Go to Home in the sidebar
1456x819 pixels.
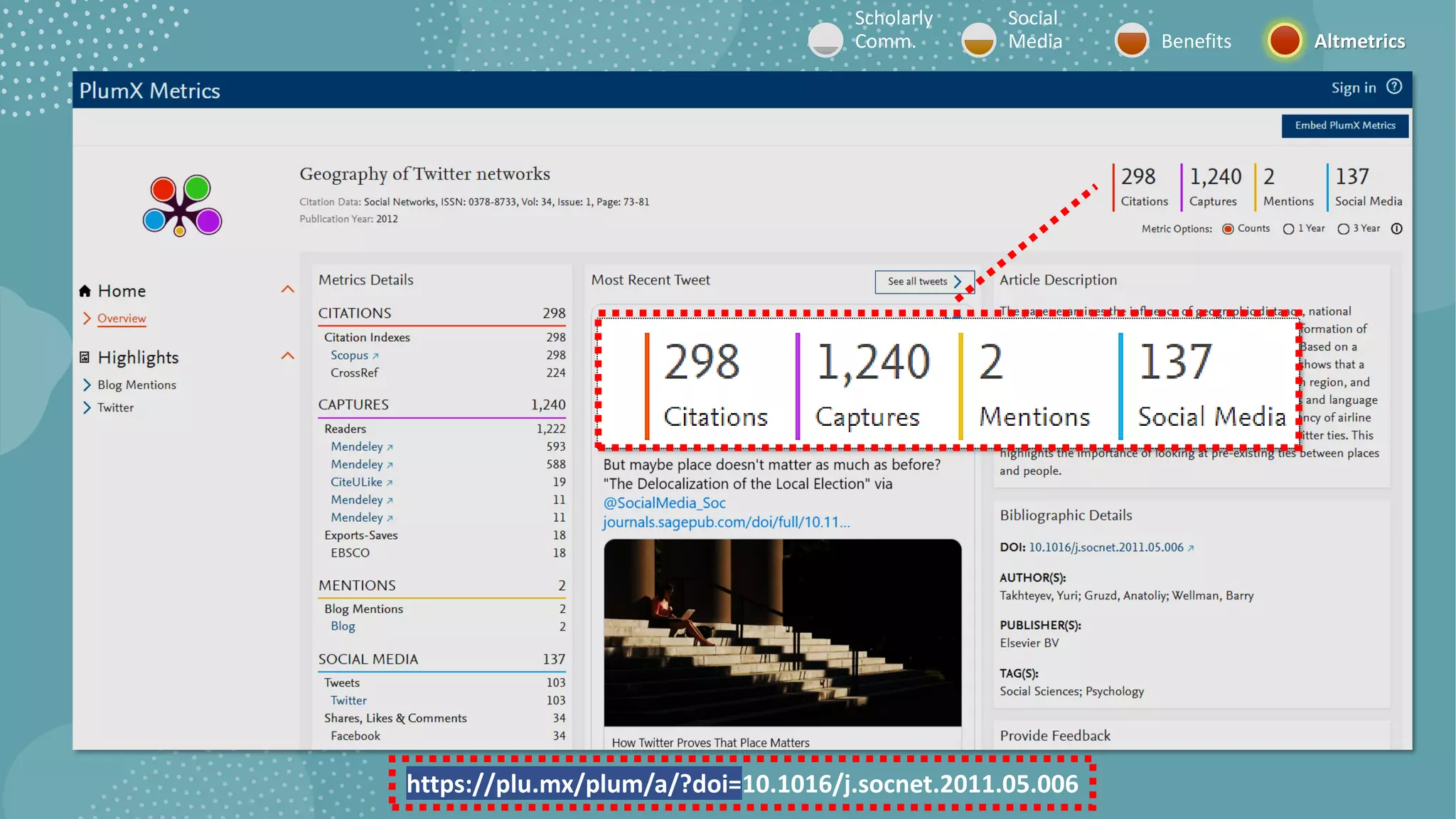(122, 291)
